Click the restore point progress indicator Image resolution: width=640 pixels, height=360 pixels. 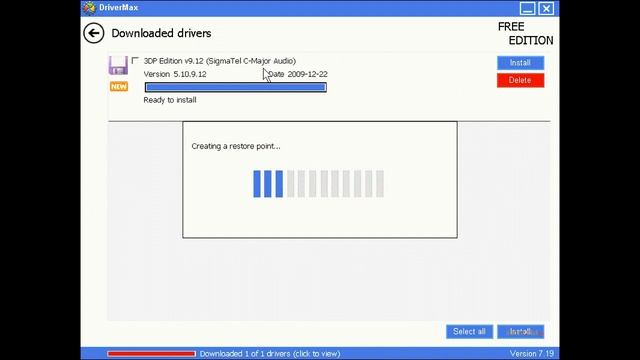click(x=318, y=184)
